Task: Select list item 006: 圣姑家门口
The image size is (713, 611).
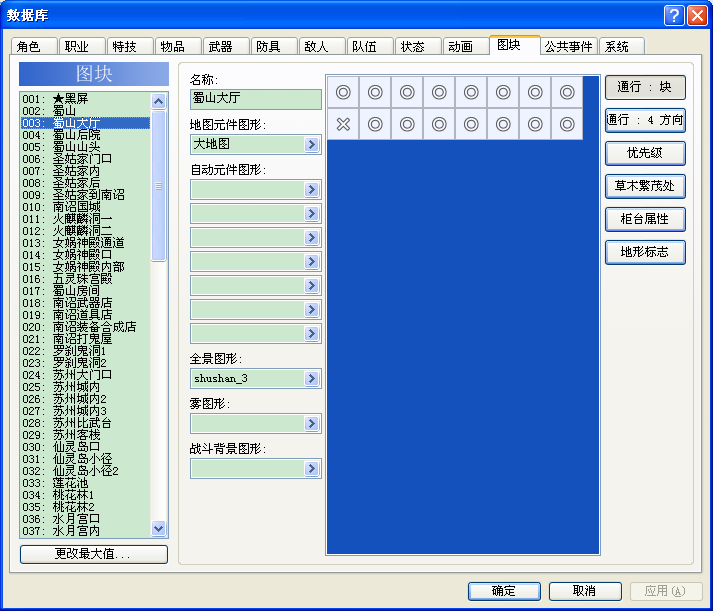Action: click(x=85, y=159)
